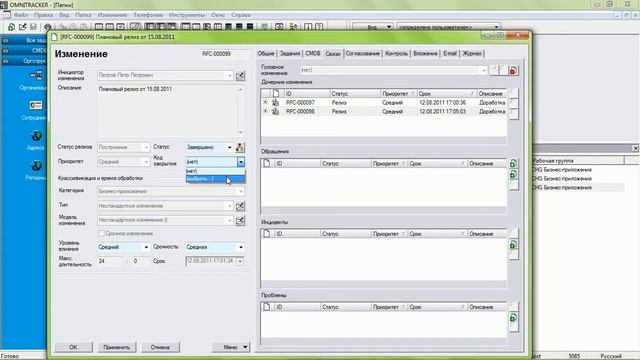This screenshot has width=640, height=360.
Task: Open Организация icon in the left sidebar
Action: click(36, 76)
